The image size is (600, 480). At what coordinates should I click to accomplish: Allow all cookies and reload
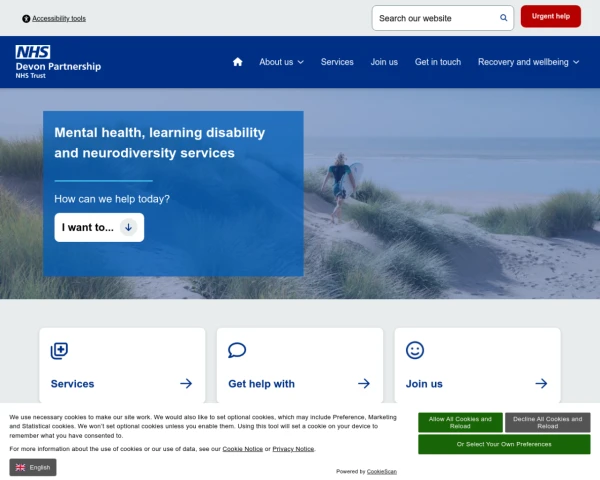460,422
